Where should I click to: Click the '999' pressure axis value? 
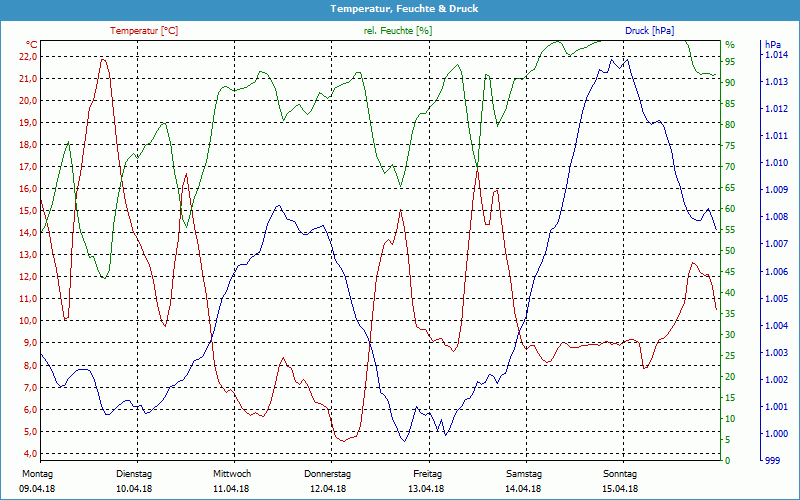[772, 461]
